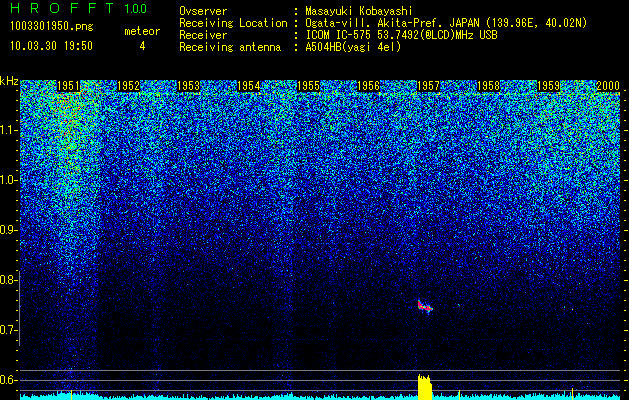This screenshot has width=629, height=400.
Task: Click the 1954 time marker label
Action: tap(249, 86)
